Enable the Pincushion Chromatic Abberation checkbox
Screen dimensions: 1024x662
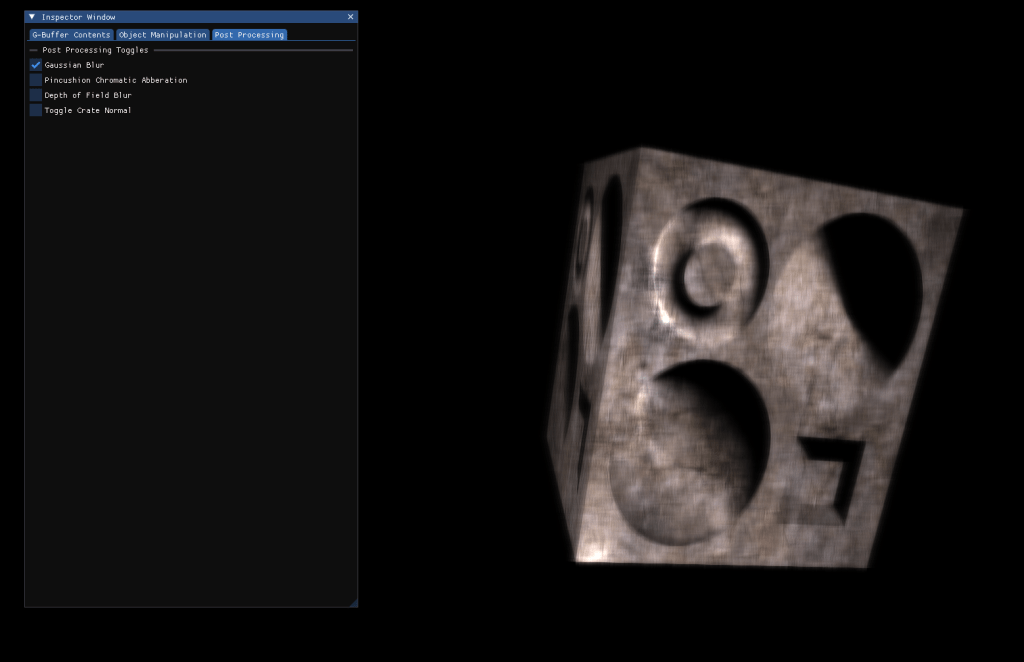click(x=36, y=80)
